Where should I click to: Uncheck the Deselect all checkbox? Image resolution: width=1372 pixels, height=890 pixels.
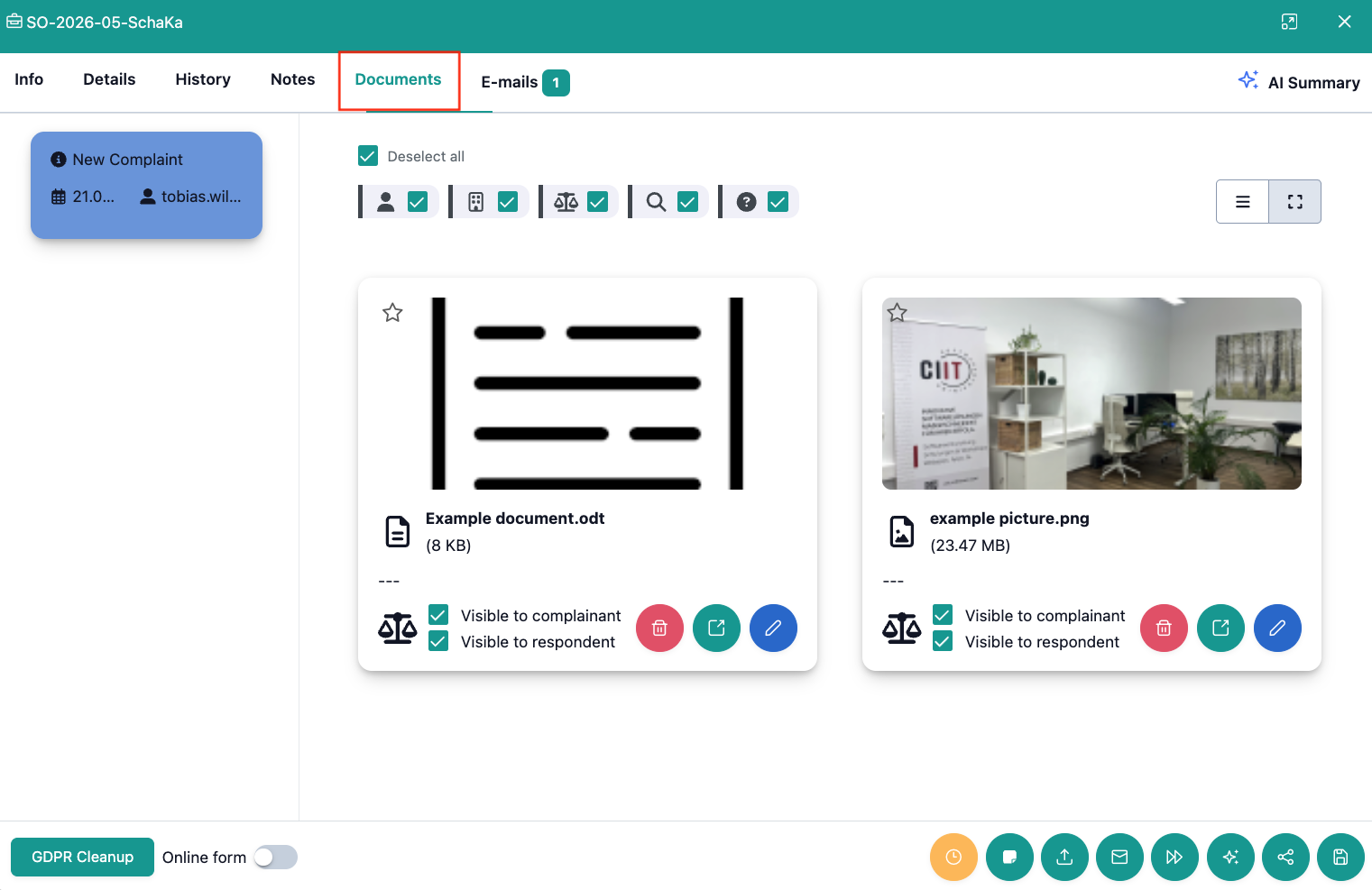[x=368, y=156]
